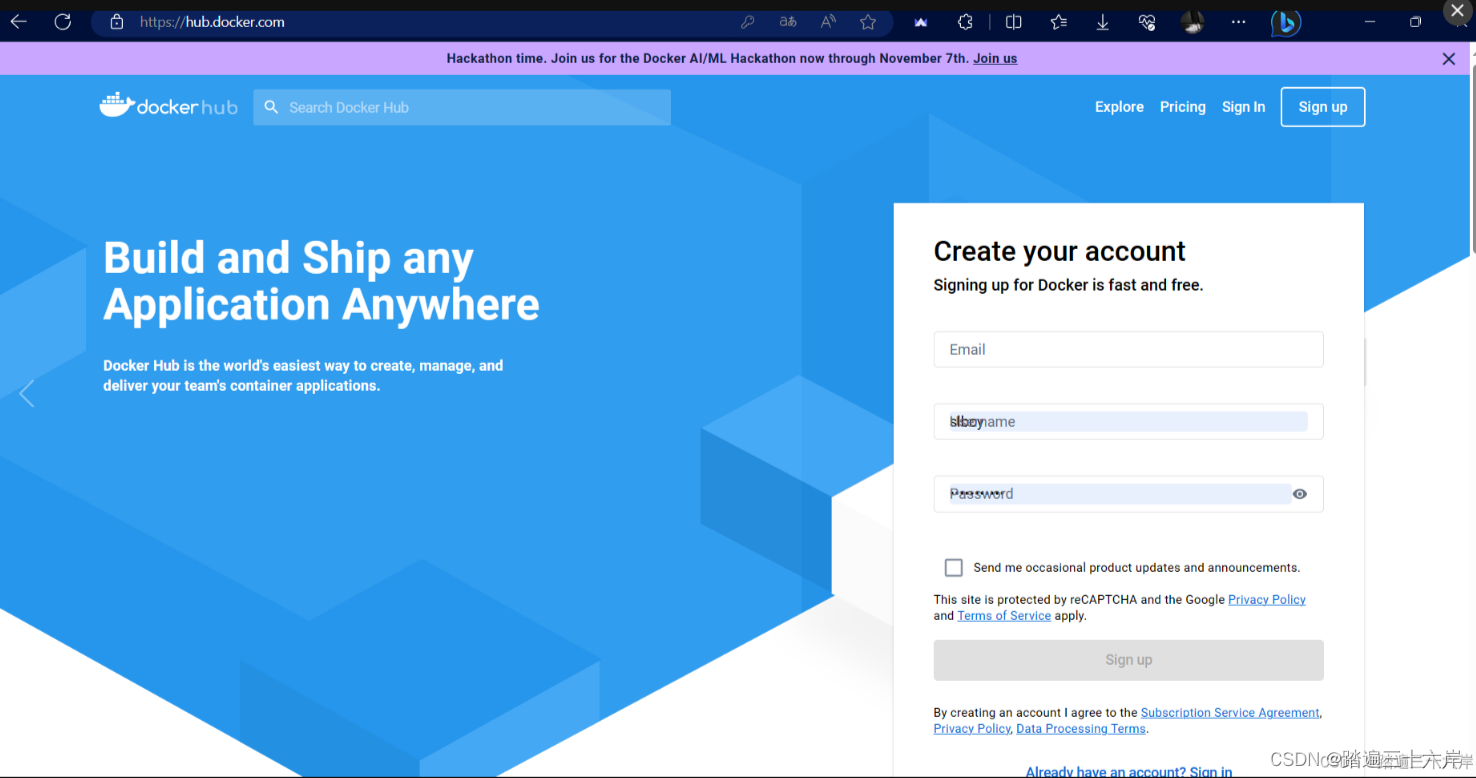Open saved passwords via key icon

tap(748, 21)
